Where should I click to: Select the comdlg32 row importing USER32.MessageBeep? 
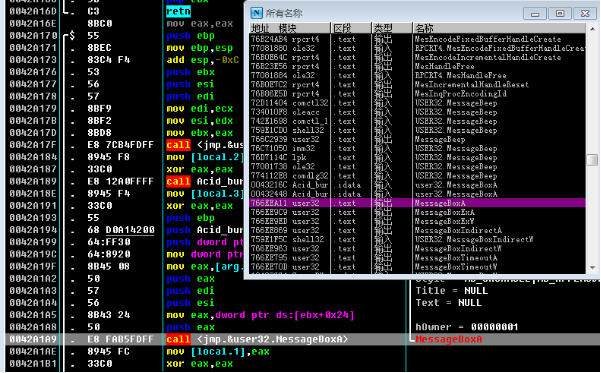(x=417, y=176)
